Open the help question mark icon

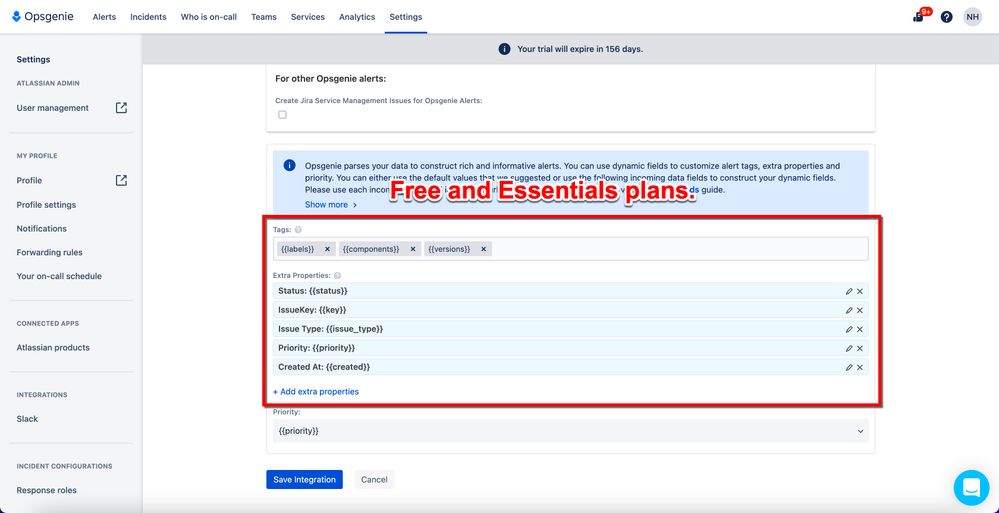point(946,17)
